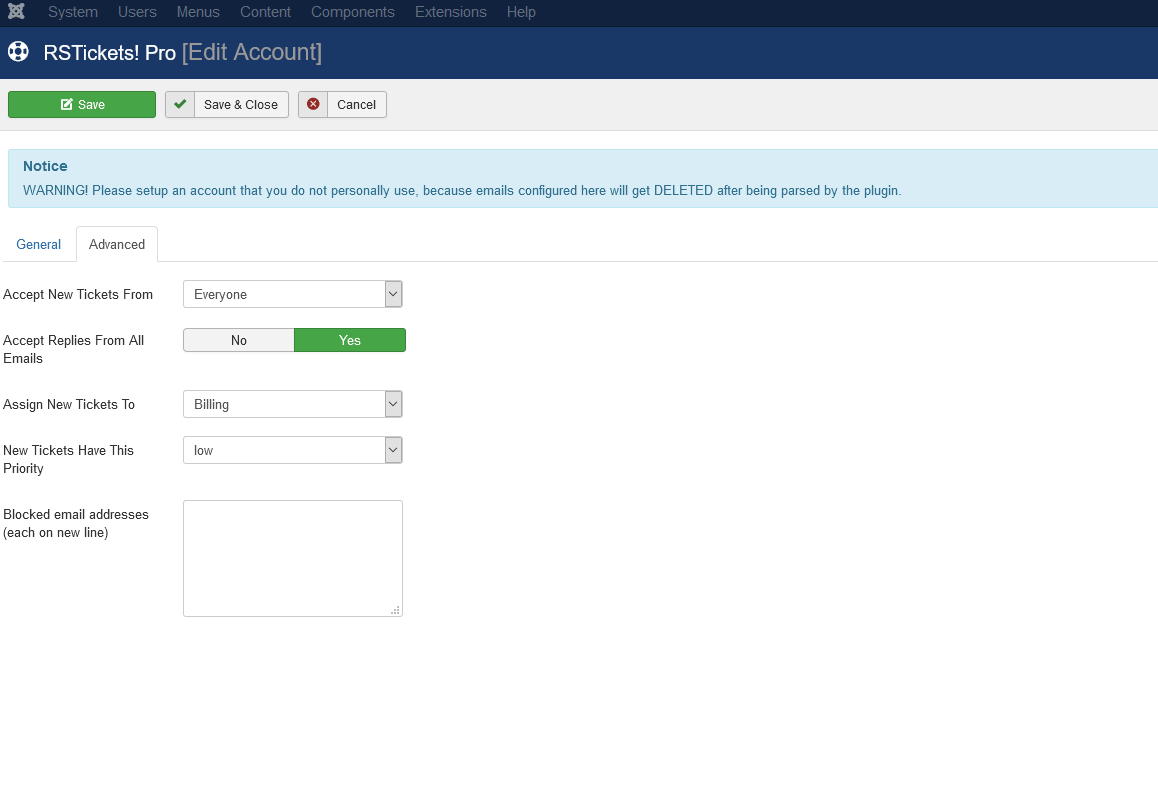Click the Assign New Tickets To label
Viewport: 1158px width, 787px height.
pyautogui.click(x=69, y=405)
